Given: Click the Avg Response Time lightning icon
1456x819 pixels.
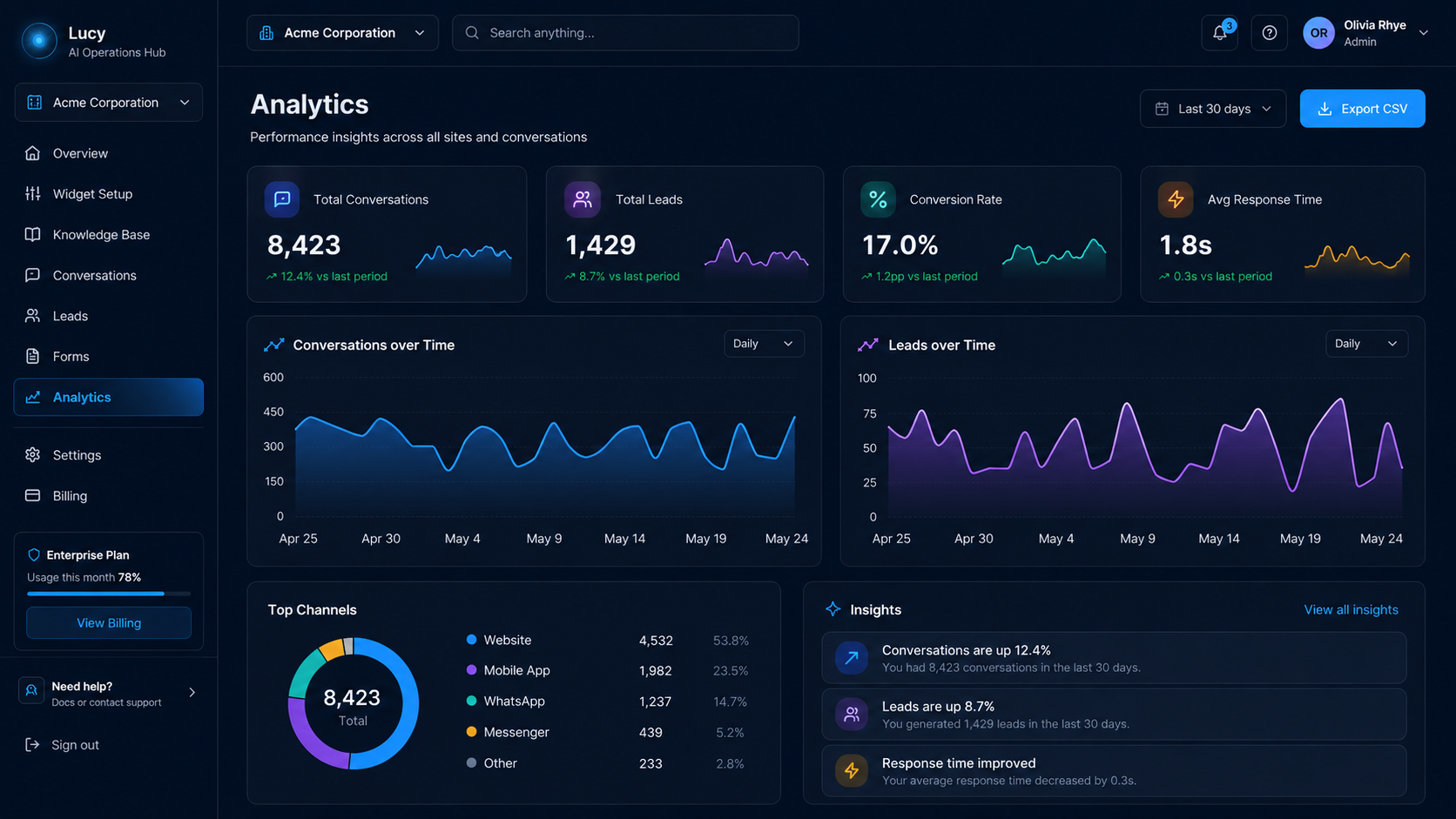Looking at the screenshot, I should coord(1176,199).
